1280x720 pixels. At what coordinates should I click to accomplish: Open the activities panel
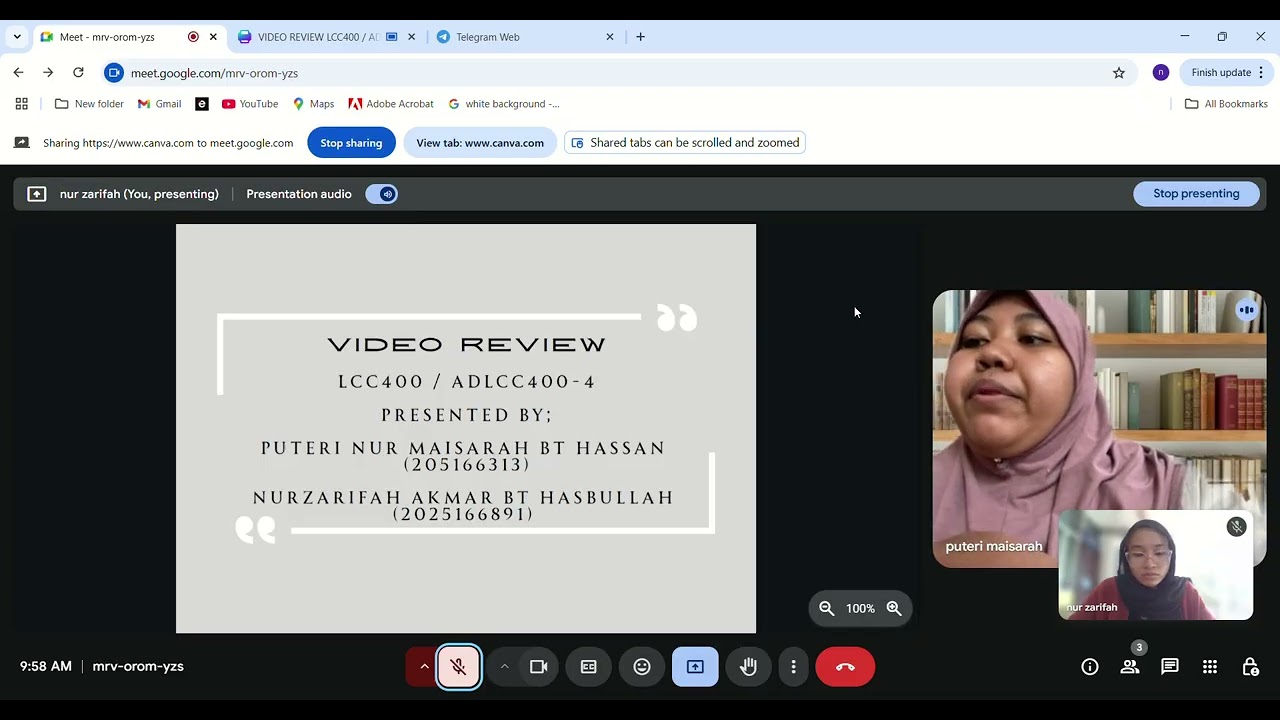click(x=1210, y=667)
